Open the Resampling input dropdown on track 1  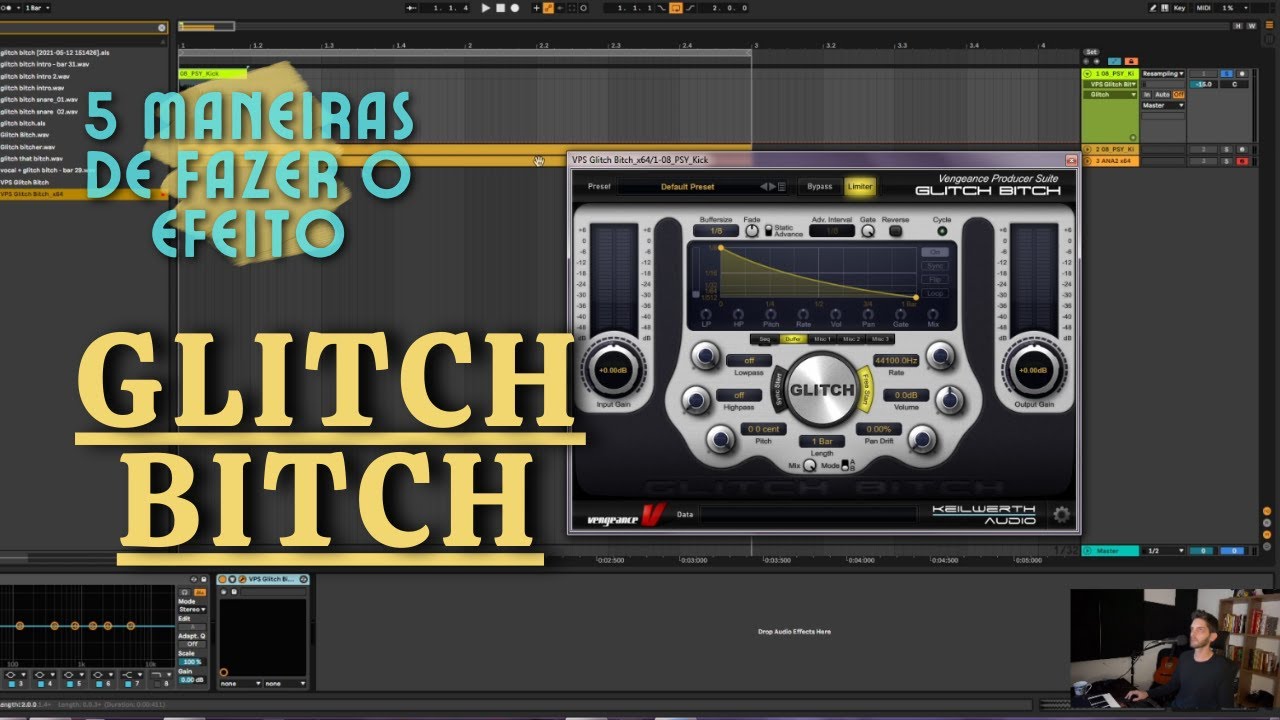point(1162,73)
